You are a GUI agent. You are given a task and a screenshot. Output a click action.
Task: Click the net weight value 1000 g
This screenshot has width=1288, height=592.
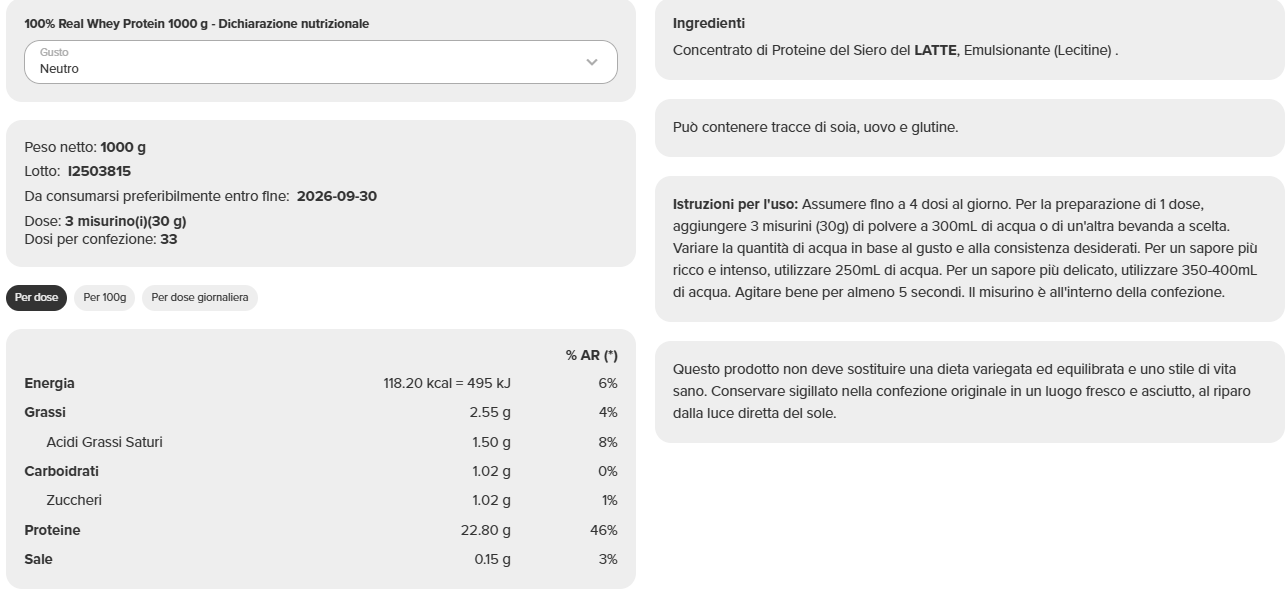pos(123,147)
